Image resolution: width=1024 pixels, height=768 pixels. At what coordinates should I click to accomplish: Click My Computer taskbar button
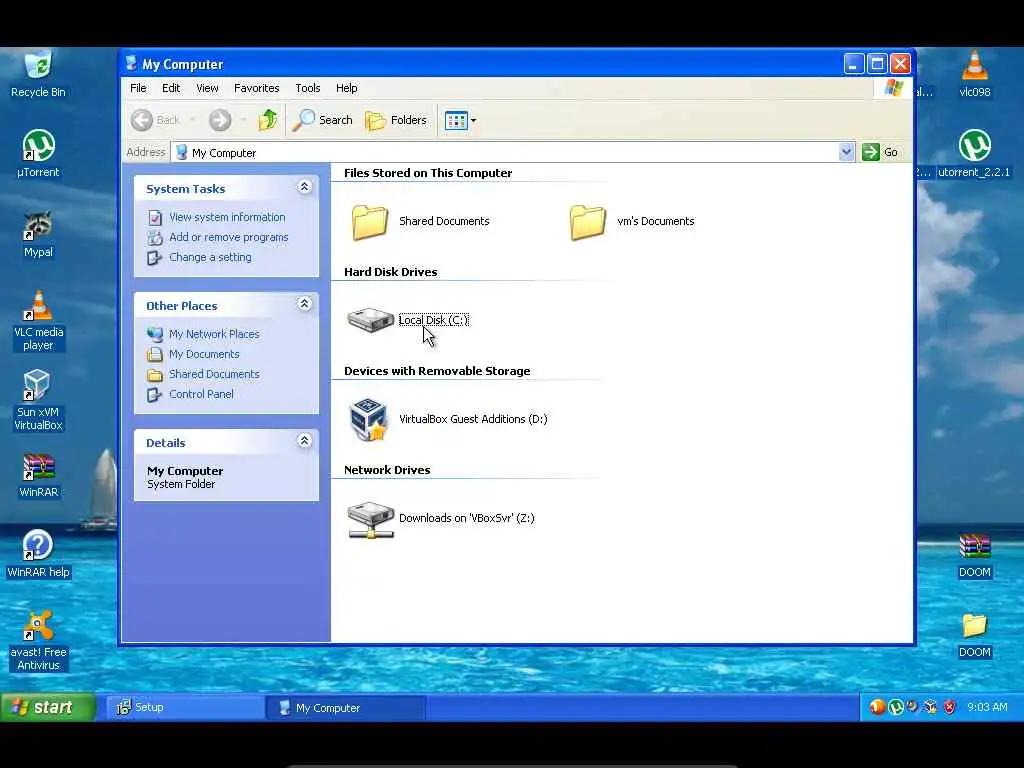(346, 708)
